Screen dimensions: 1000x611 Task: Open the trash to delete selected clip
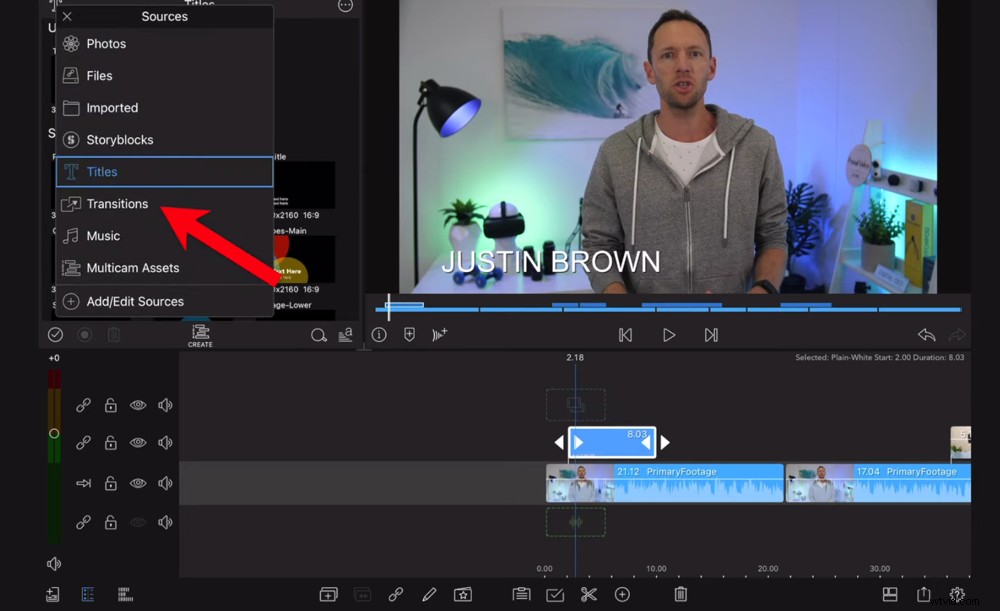point(681,594)
